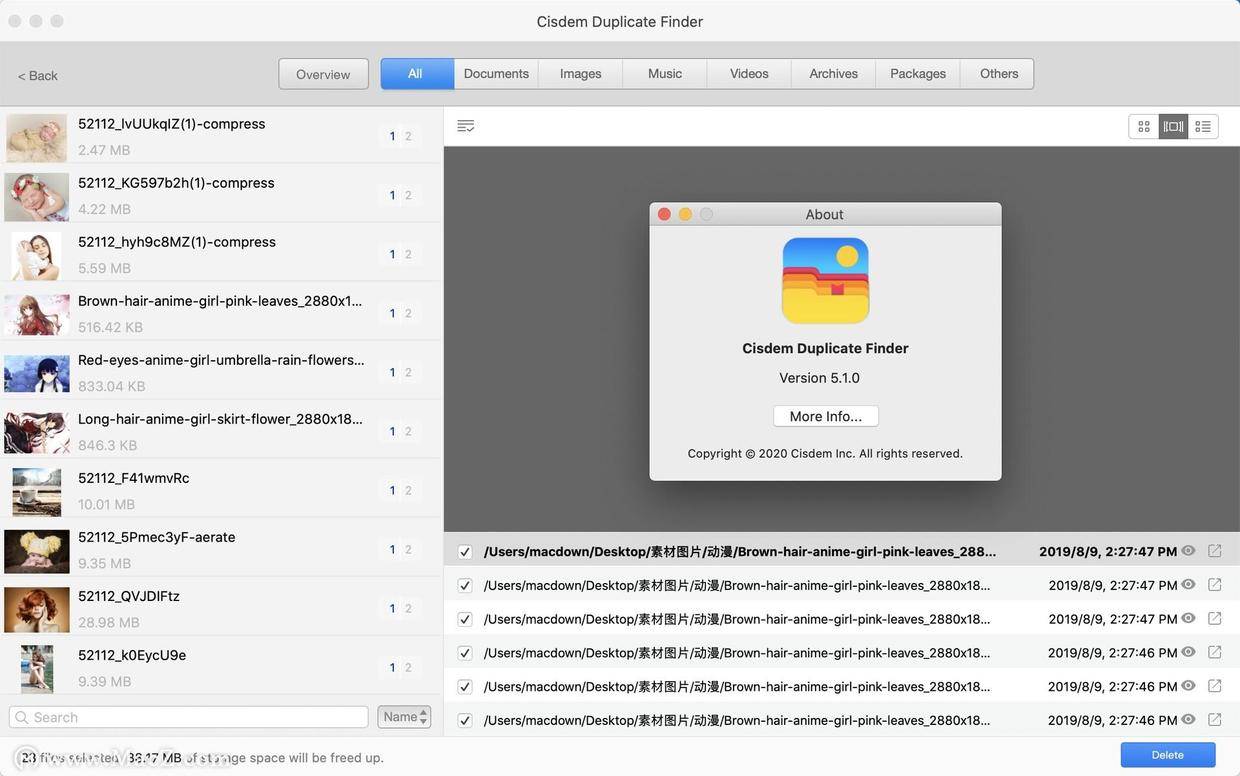Toggle copy 2 of 52112_k0EycU9e
Viewport: 1240px width, 776px height.
coord(408,667)
